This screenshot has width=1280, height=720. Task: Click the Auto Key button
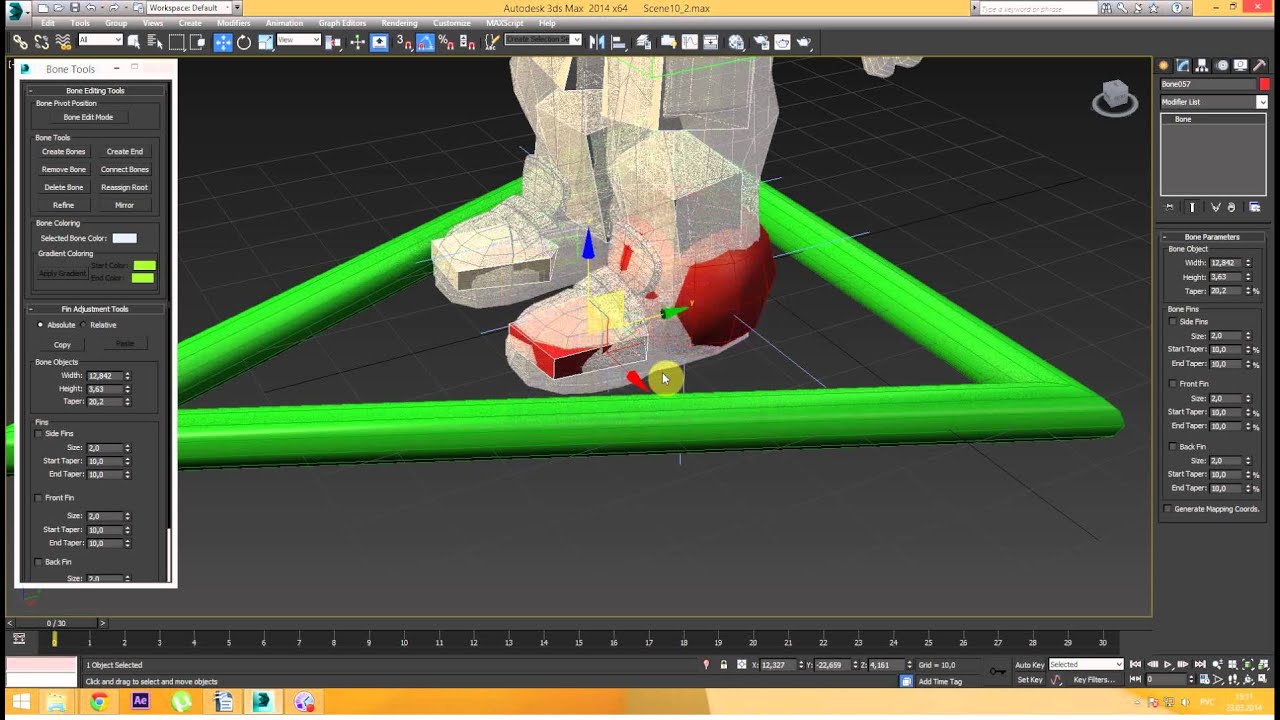tap(1030, 665)
